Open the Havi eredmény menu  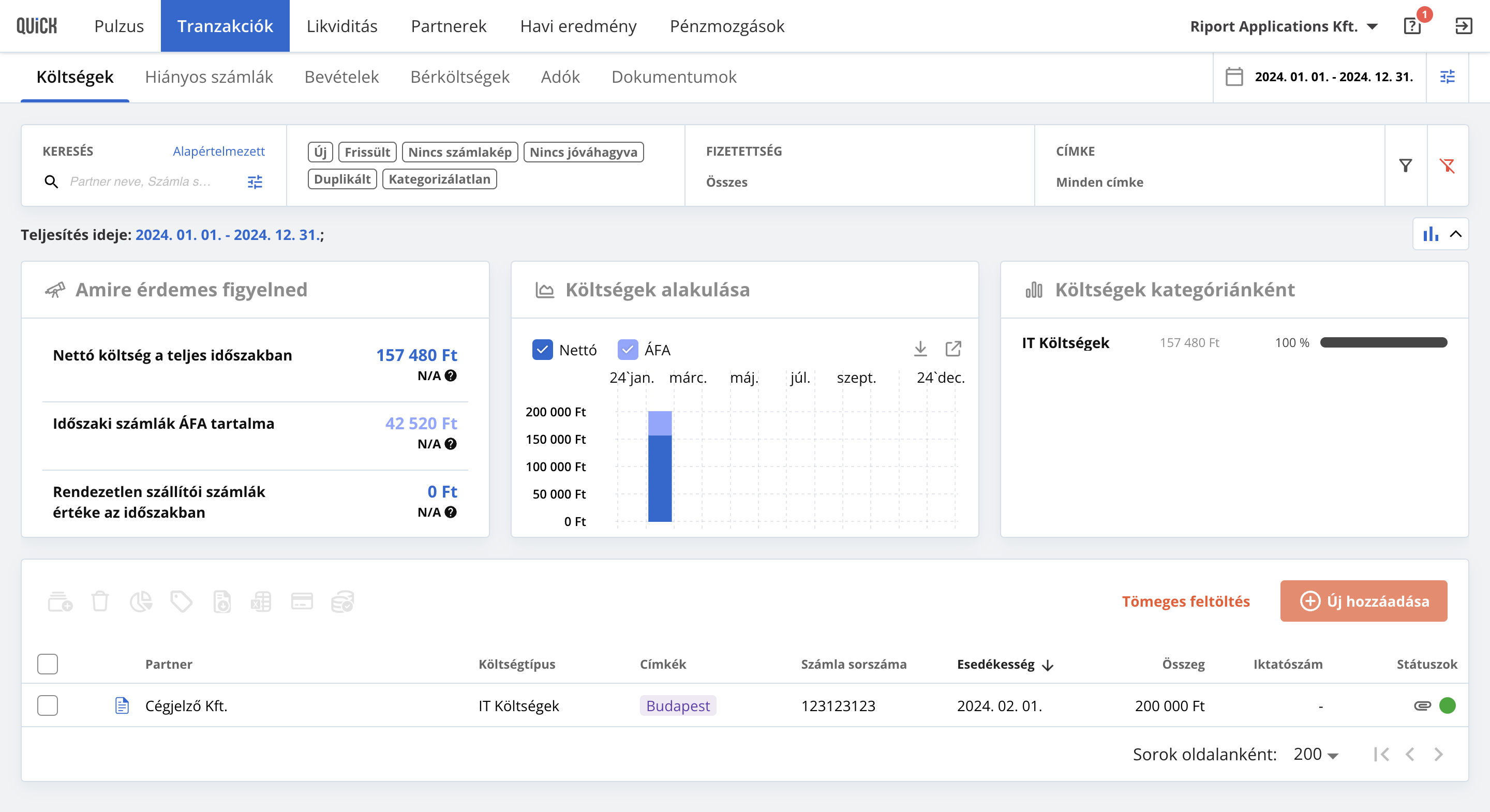[x=578, y=26]
